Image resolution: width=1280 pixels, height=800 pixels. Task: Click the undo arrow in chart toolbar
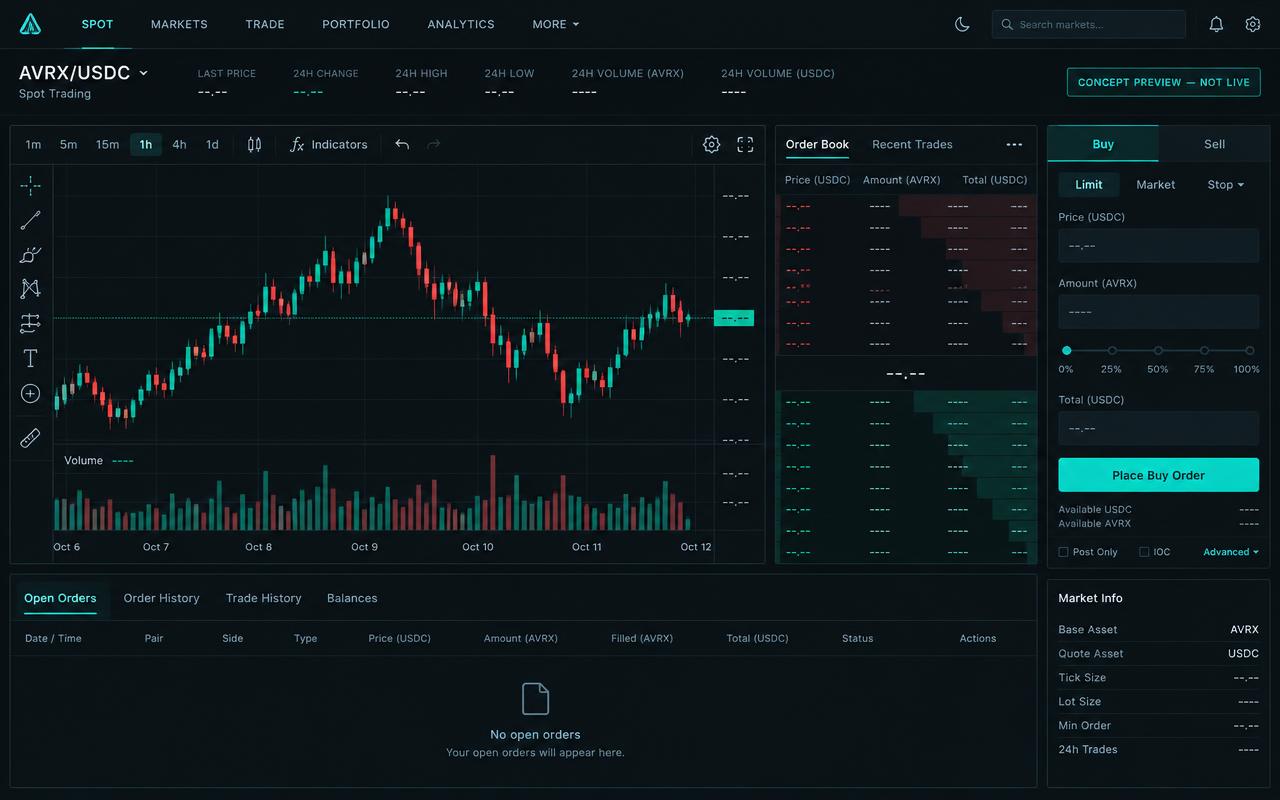[x=402, y=144]
